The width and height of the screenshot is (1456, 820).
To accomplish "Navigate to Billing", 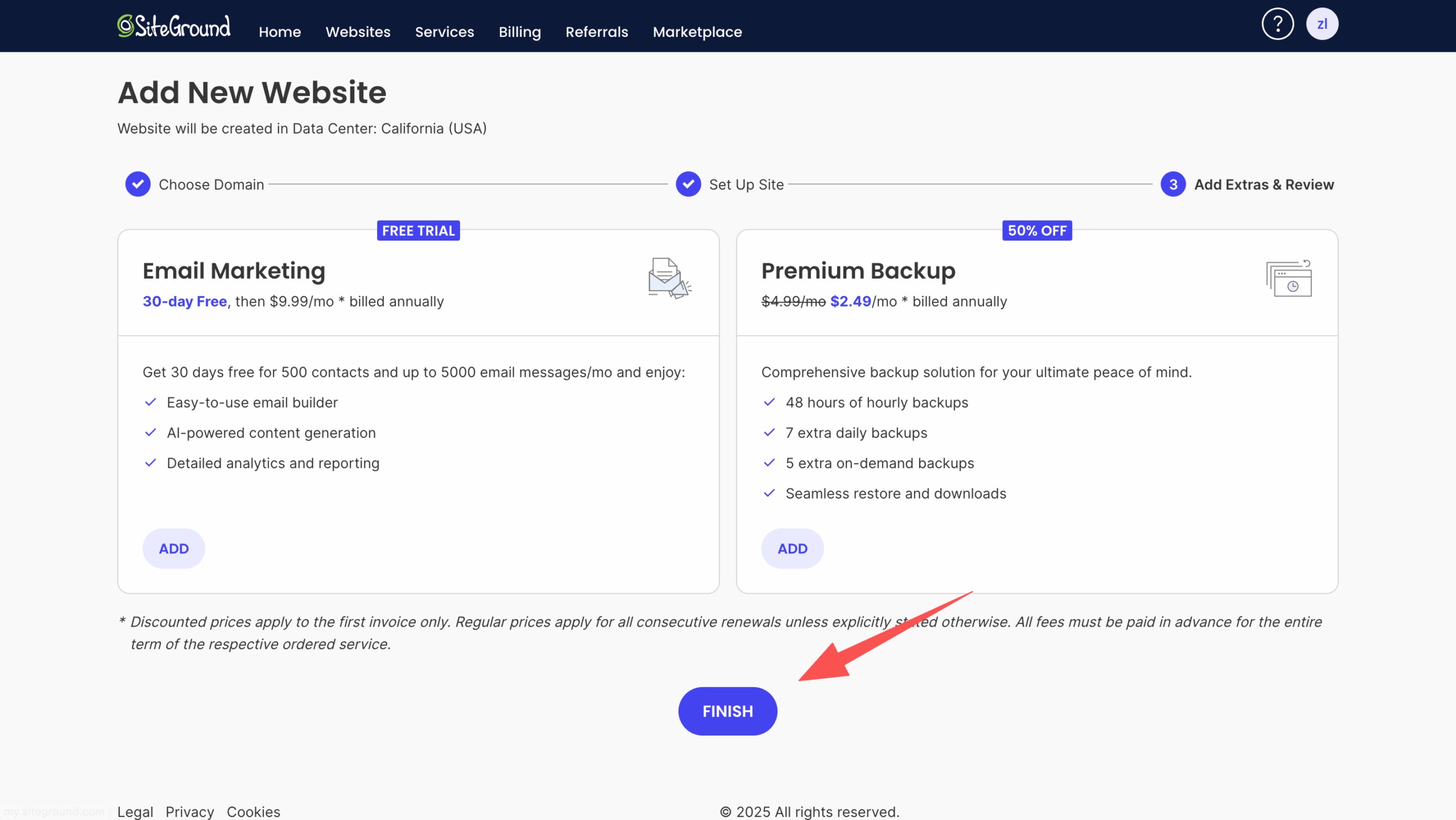I will coord(519,32).
